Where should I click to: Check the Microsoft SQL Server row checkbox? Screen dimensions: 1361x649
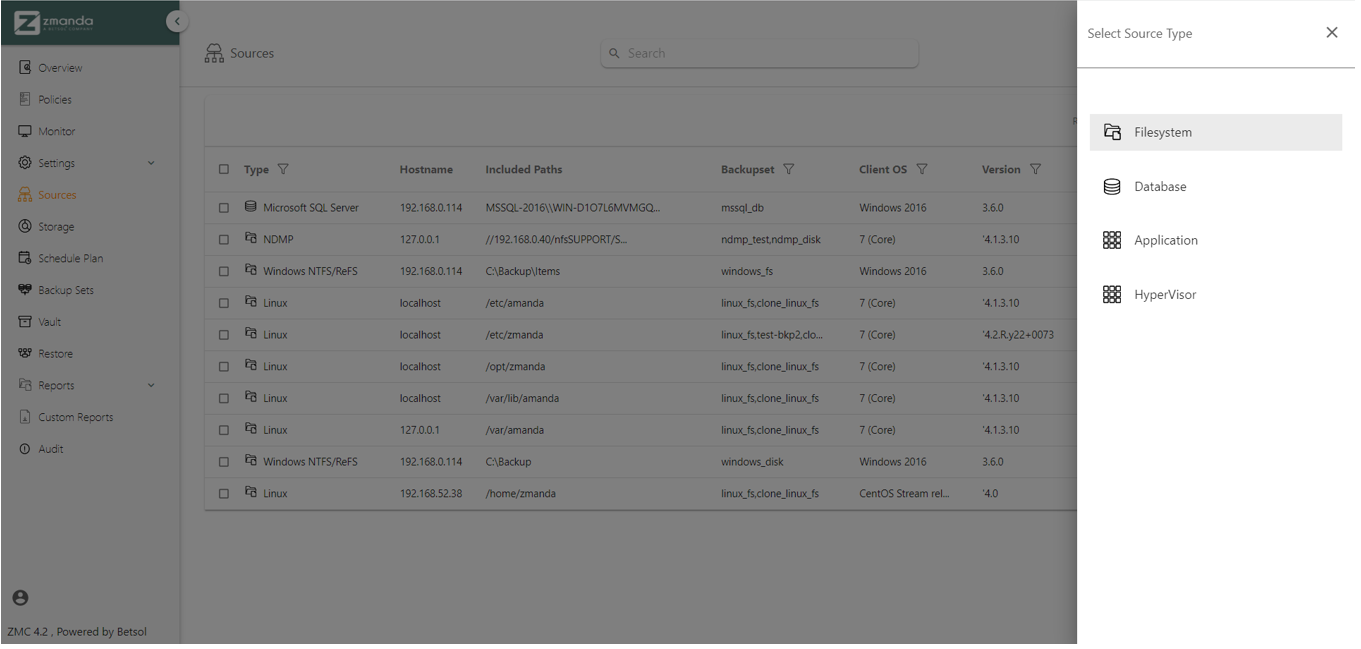click(x=224, y=208)
